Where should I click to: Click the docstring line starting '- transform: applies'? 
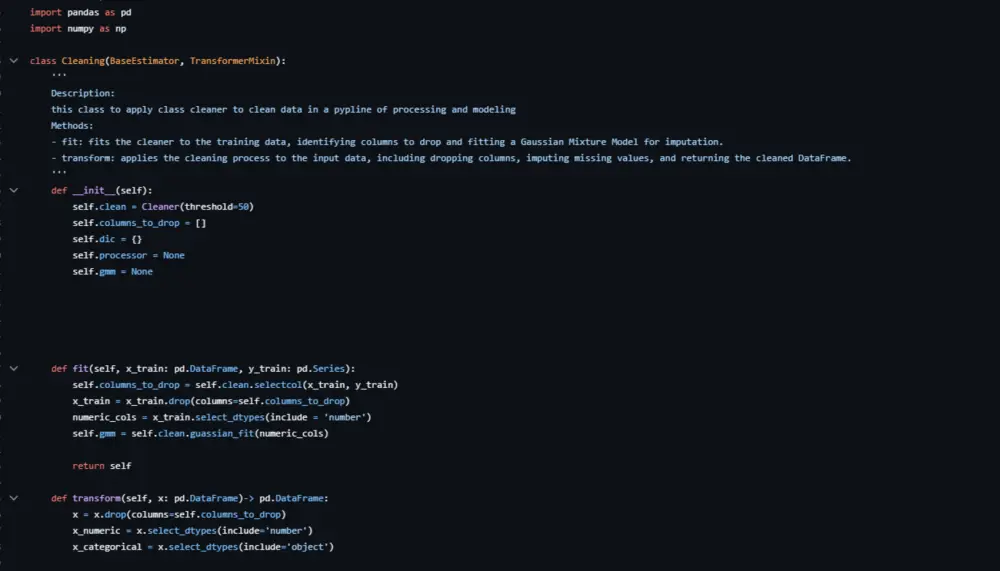pyautogui.click(x=451, y=158)
